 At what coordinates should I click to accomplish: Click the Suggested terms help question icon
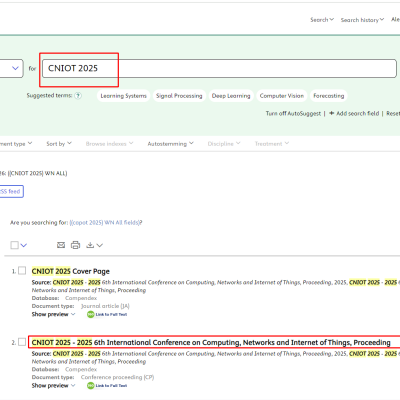click(78, 96)
